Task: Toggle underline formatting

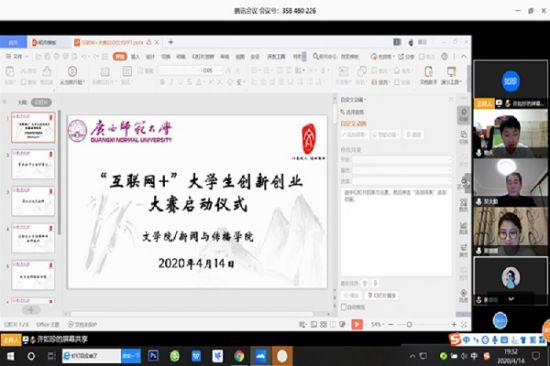Action: pyautogui.click(x=181, y=82)
